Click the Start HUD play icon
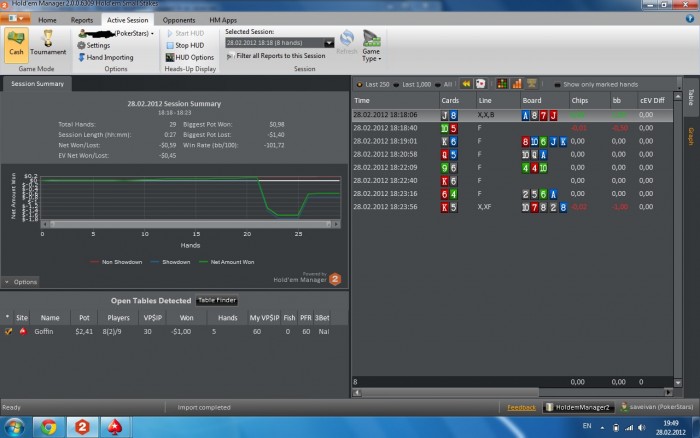Screen dimensions: 700x438 pyautogui.click(x=170, y=33)
